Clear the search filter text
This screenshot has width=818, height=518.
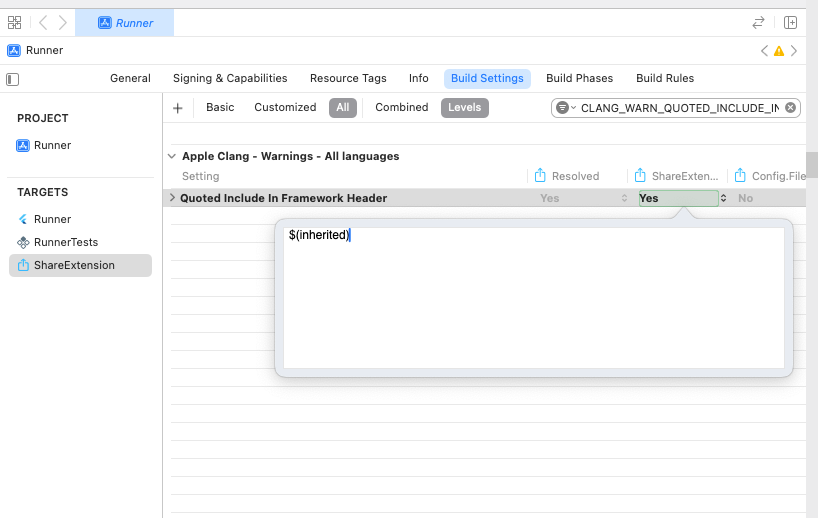790,107
